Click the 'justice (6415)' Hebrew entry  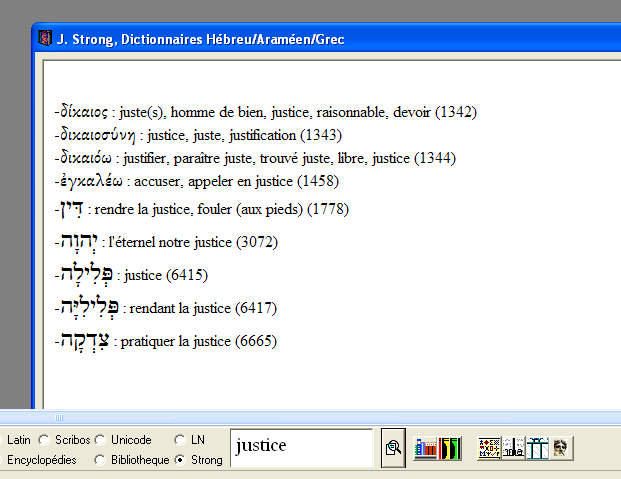[131, 275]
